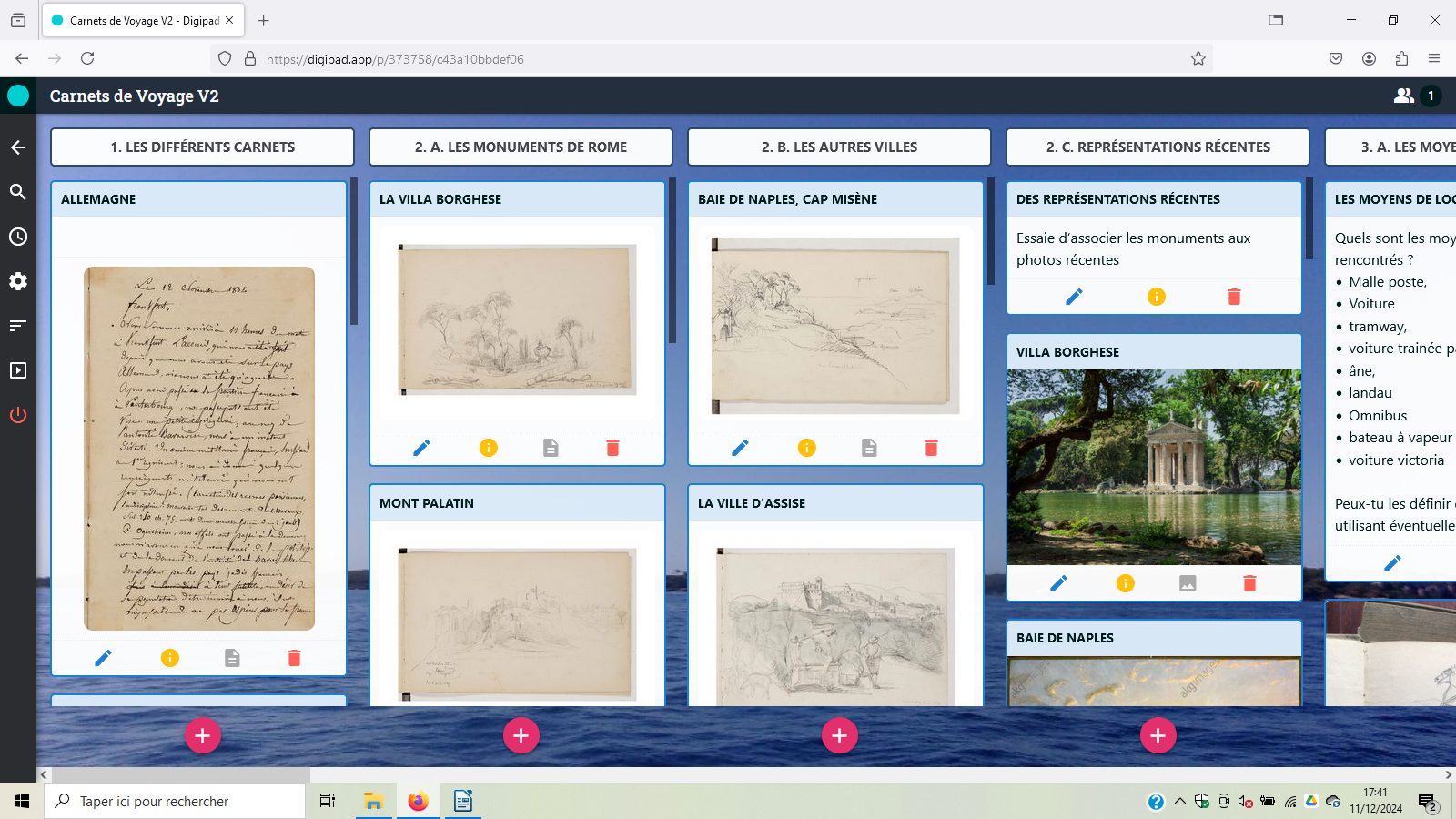Open document of Allemagne card
The image size is (1456, 819).
[233, 658]
